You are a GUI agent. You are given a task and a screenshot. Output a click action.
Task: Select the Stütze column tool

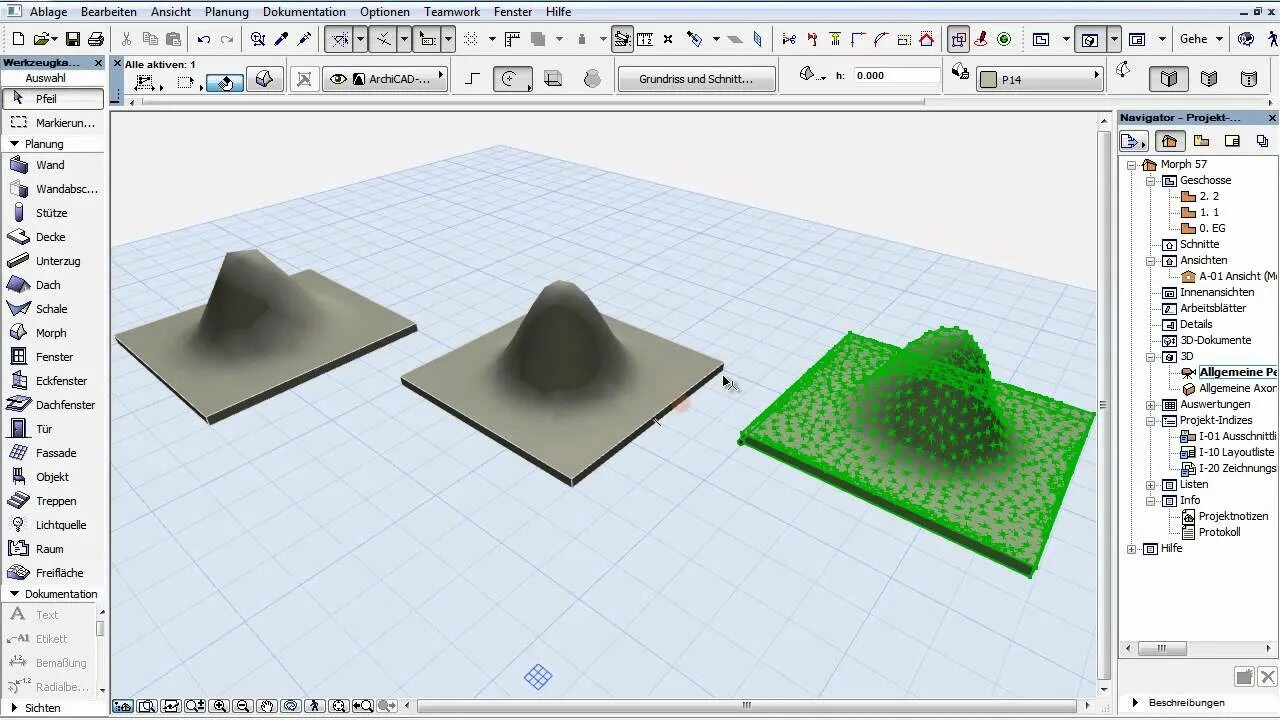coord(52,213)
